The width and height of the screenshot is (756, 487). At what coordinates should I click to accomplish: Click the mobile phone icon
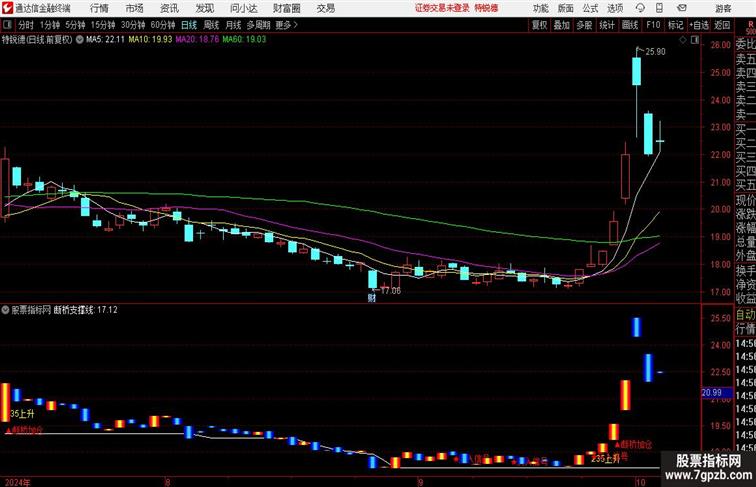pyautogui.click(x=660, y=8)
